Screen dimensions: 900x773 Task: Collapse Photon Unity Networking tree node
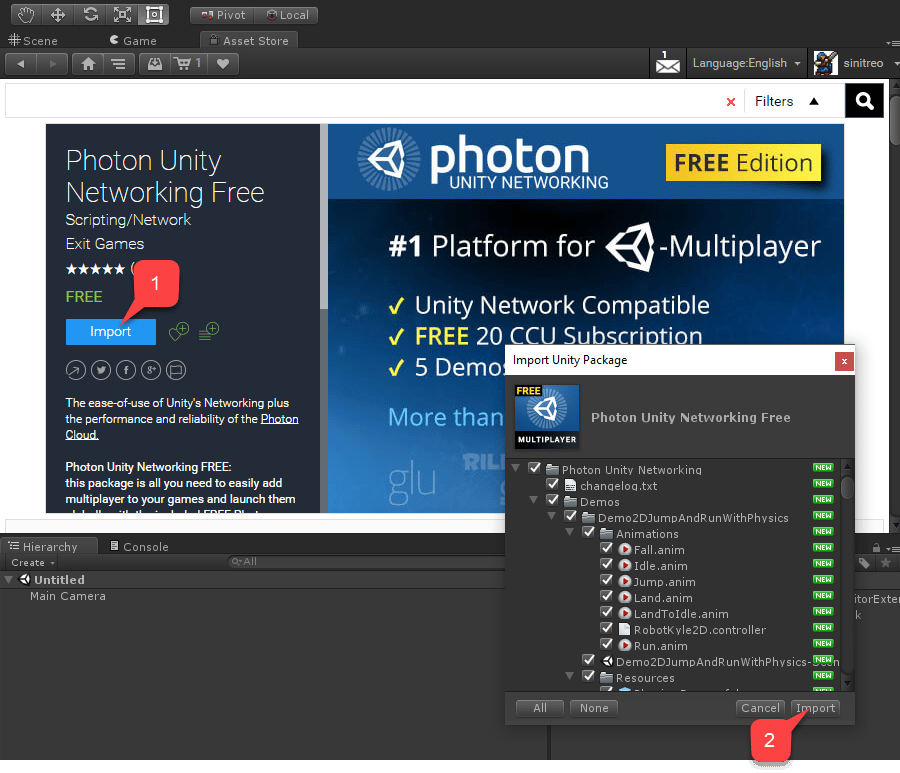tap(516, 468)
